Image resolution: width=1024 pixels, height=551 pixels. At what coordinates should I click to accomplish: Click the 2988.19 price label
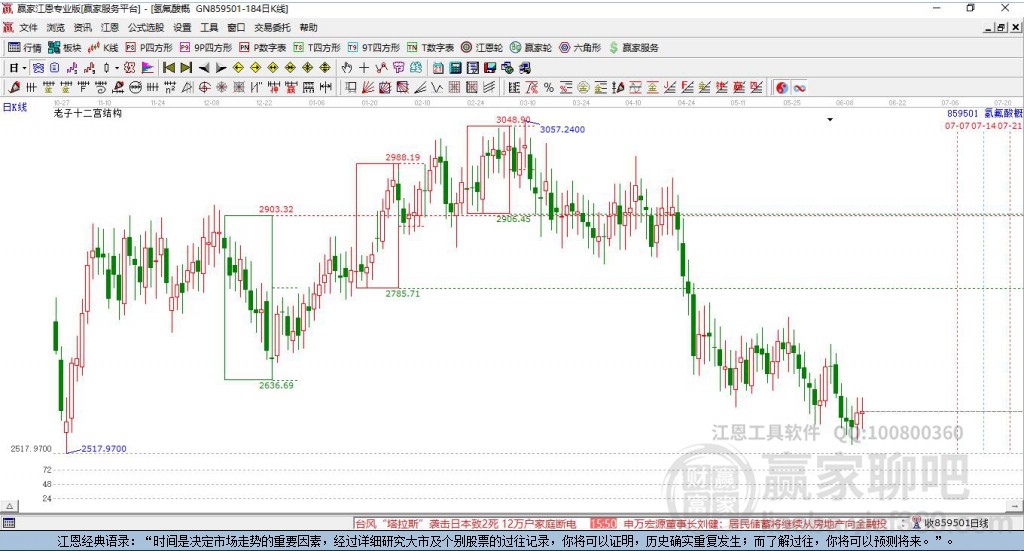(403, 157)
